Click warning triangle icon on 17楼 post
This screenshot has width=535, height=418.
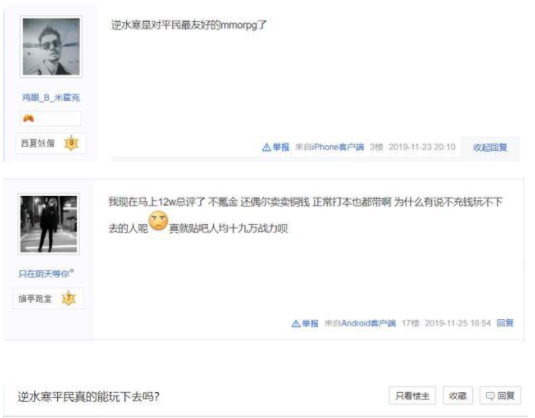coord(296,323)
